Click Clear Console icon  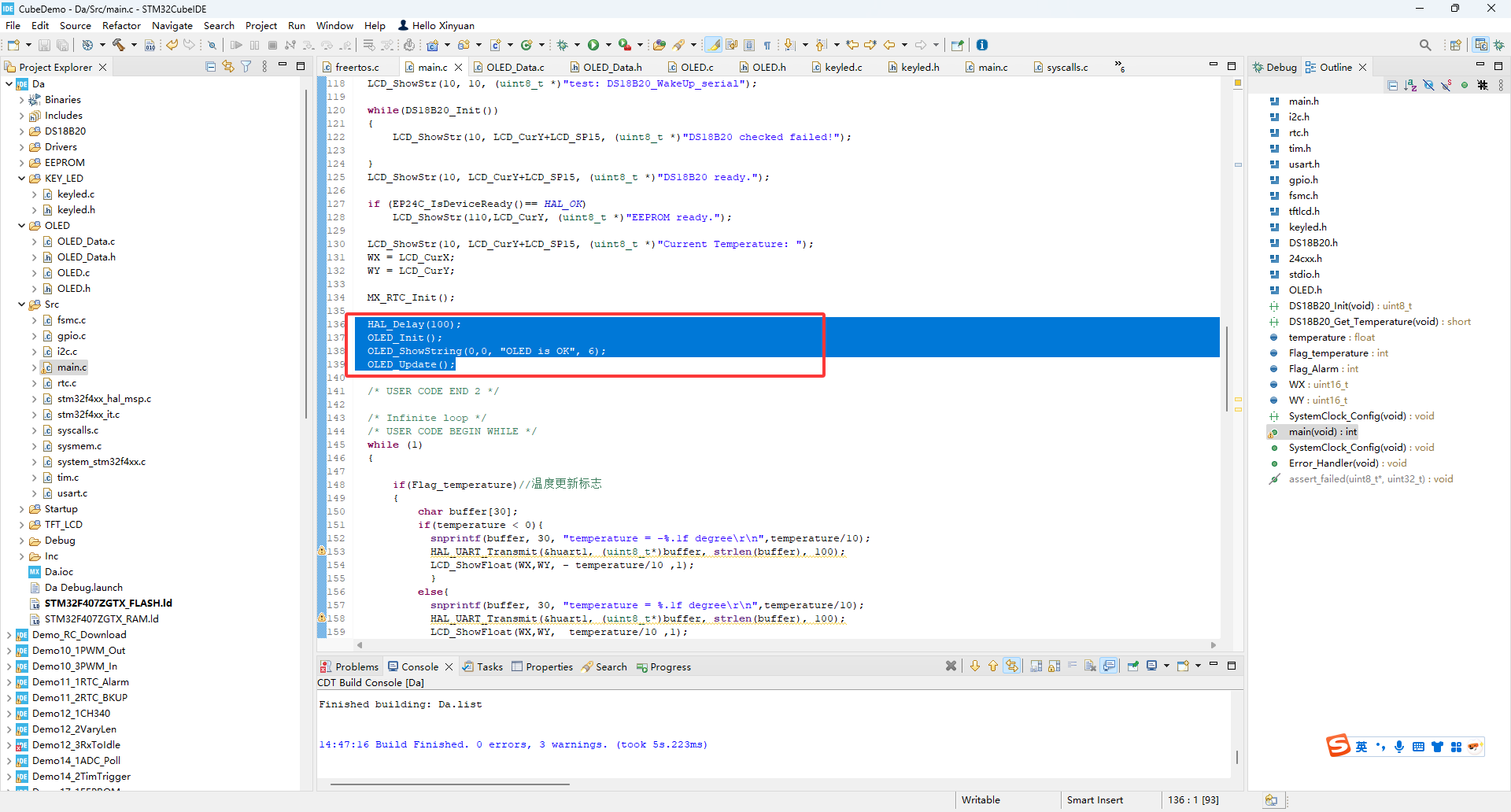(1090, 666)
